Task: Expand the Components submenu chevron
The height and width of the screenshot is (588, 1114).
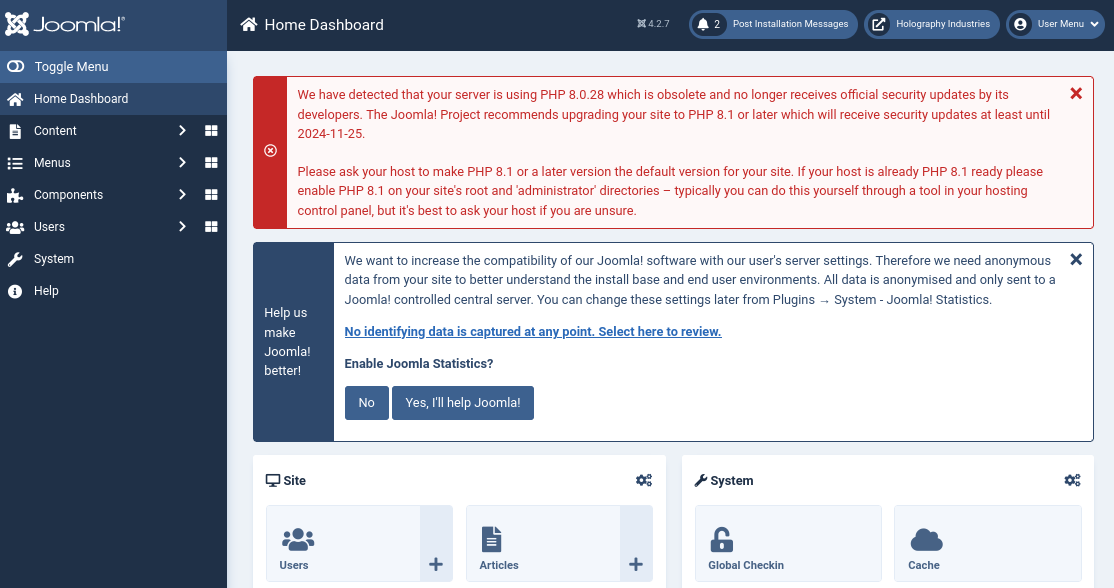Action: point(183,195)
